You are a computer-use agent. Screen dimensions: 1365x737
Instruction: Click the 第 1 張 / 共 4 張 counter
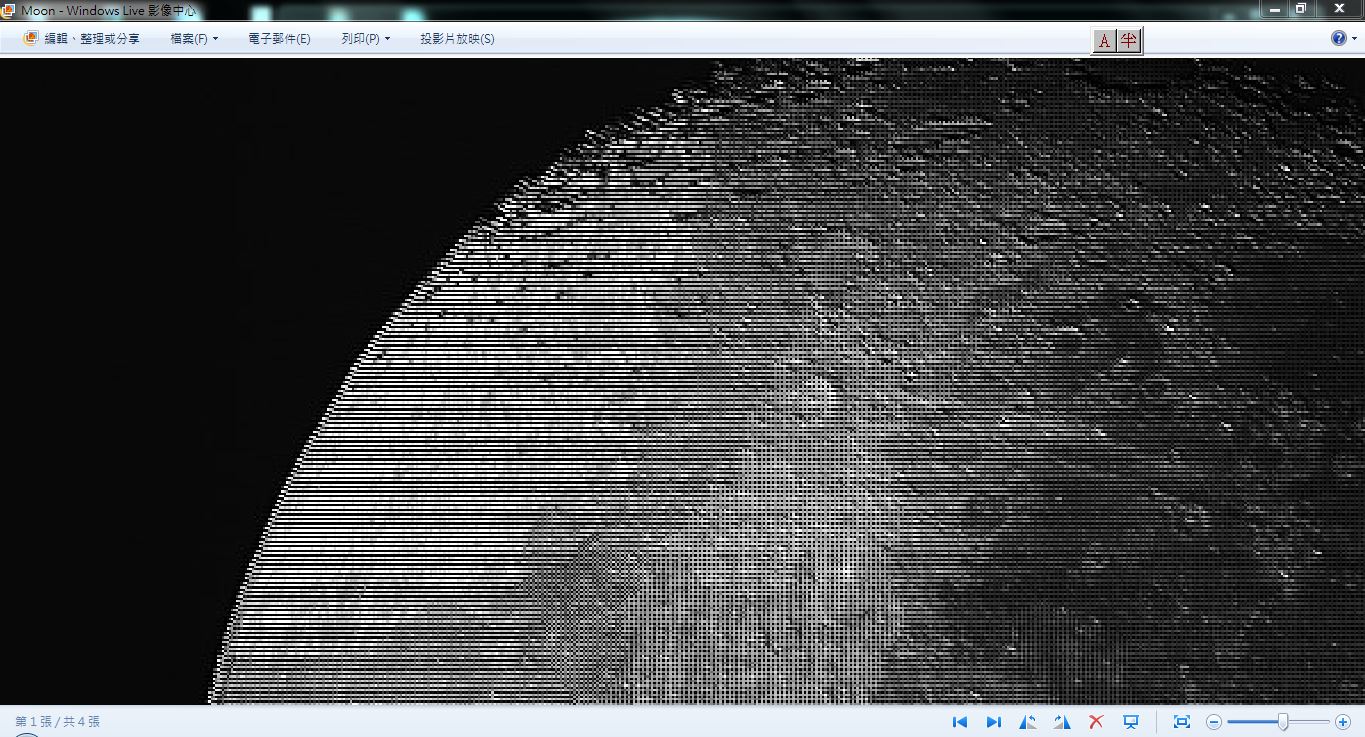pos(57,721)
